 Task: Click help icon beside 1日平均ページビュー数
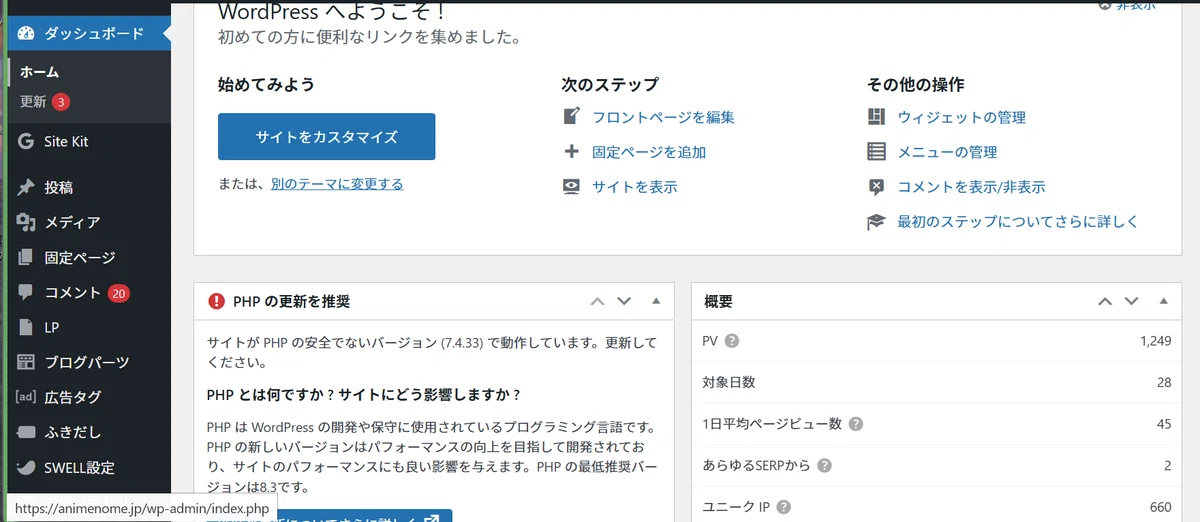coord(856,424)
